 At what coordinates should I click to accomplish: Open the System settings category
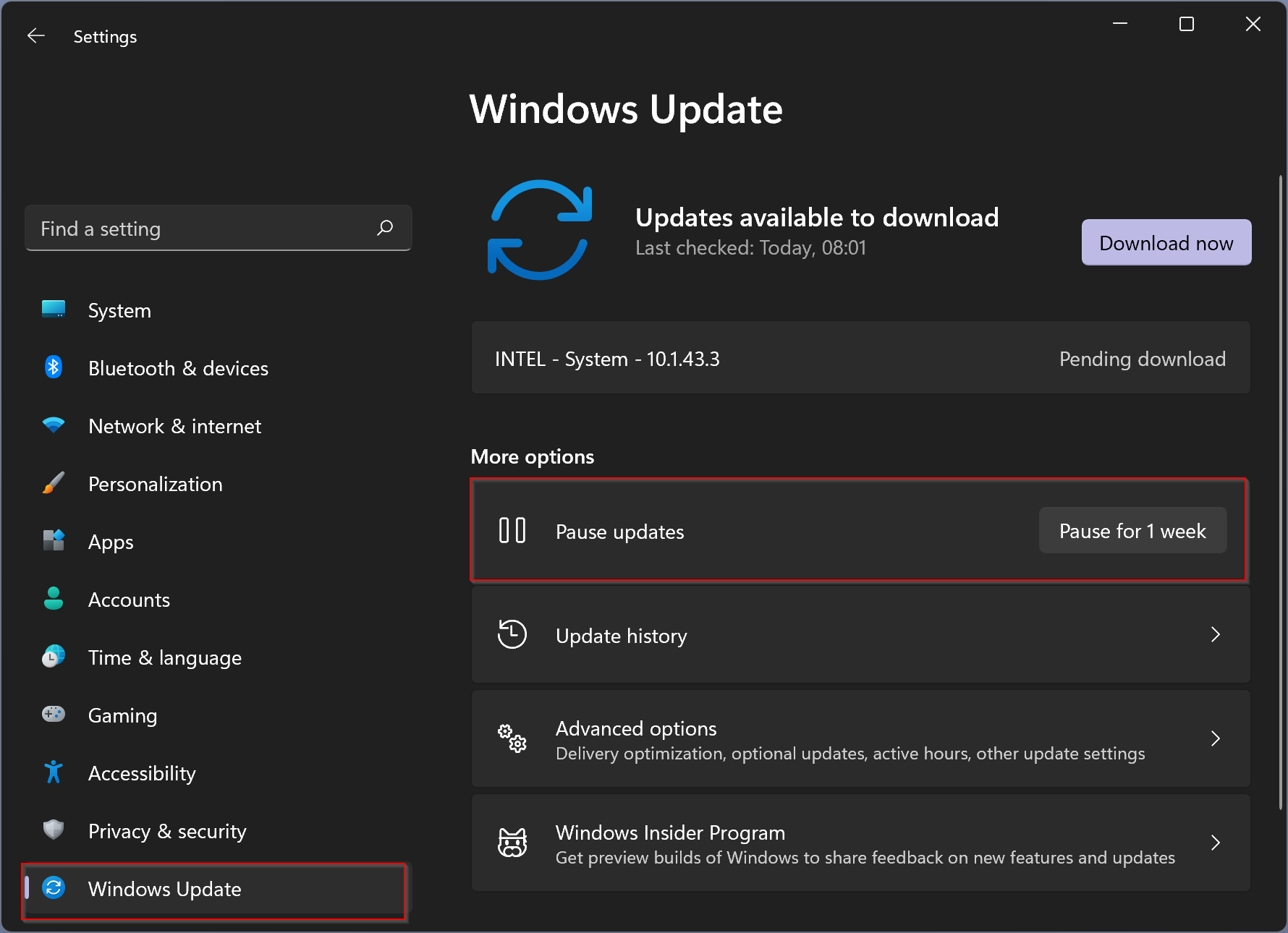[217, 310]
